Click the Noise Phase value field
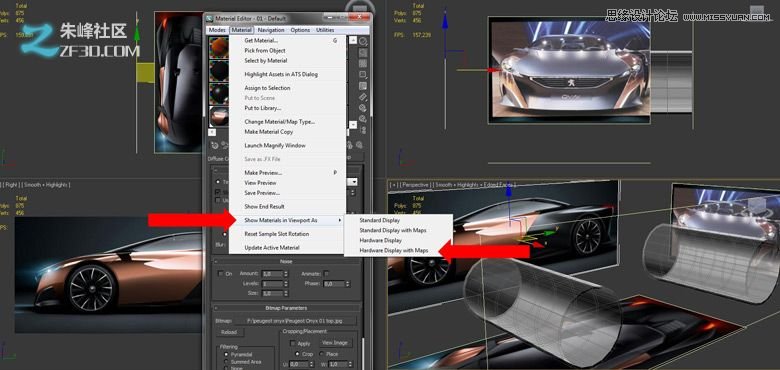Screen dimensions: 780x370 (334, 284)
